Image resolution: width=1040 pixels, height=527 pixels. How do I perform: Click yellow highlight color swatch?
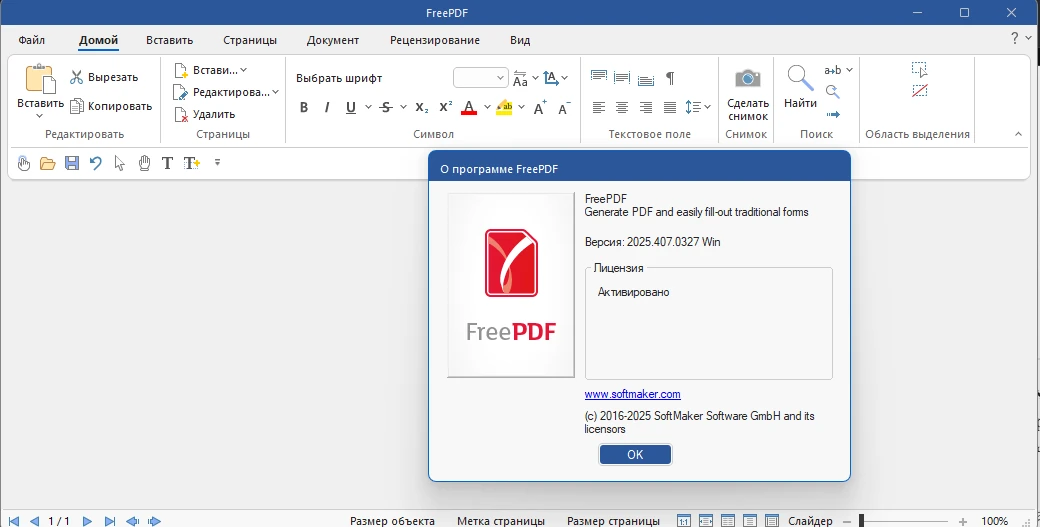[504, 107]
